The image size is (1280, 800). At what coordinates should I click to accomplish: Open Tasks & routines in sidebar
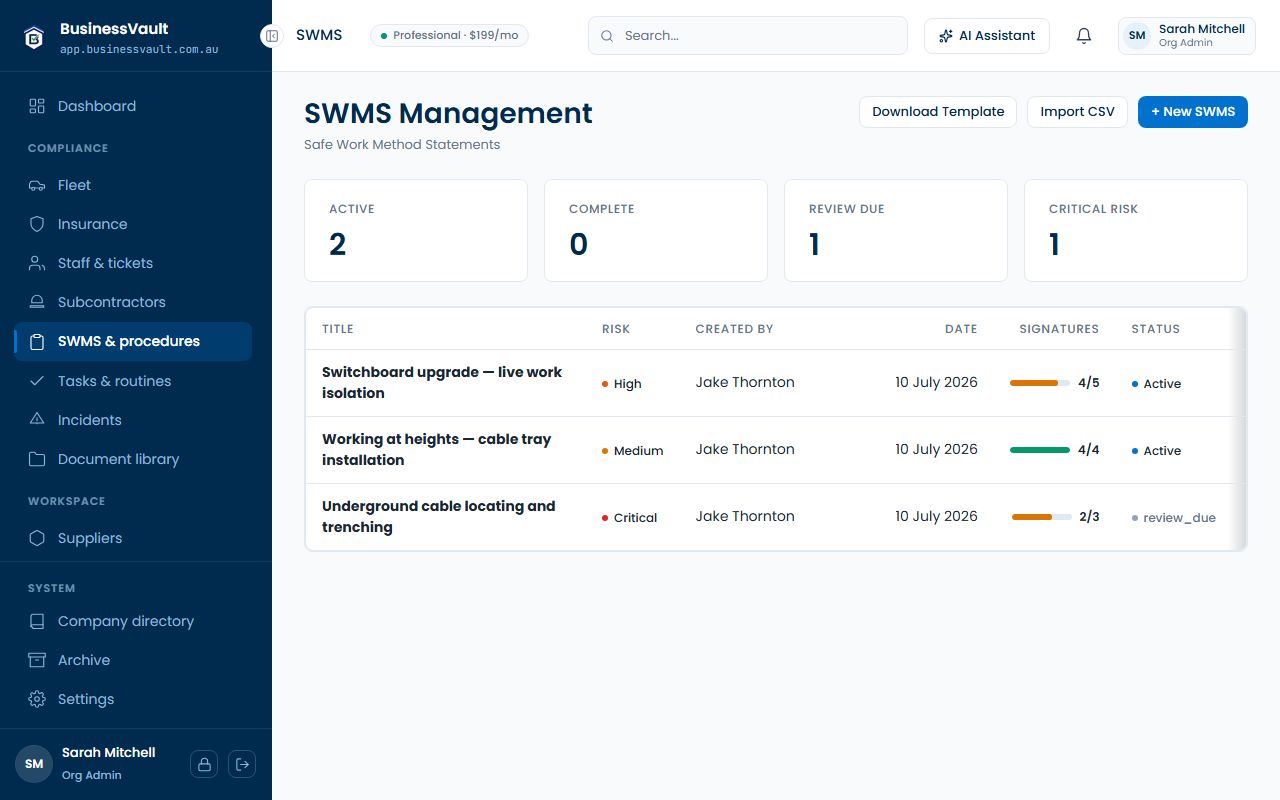click(x=133, y=381)
